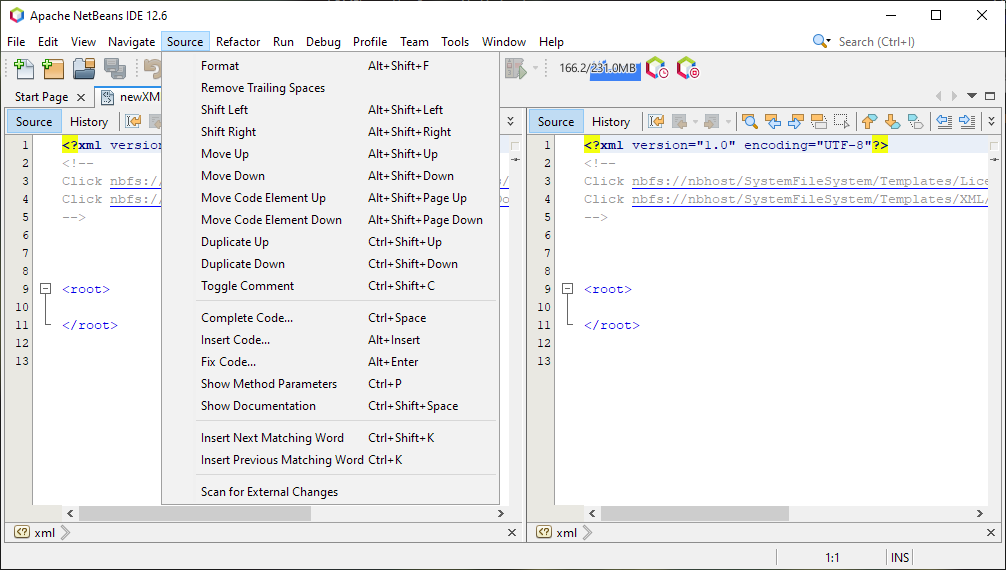Click the New Project toolbar icon

[x=53, y=68]
